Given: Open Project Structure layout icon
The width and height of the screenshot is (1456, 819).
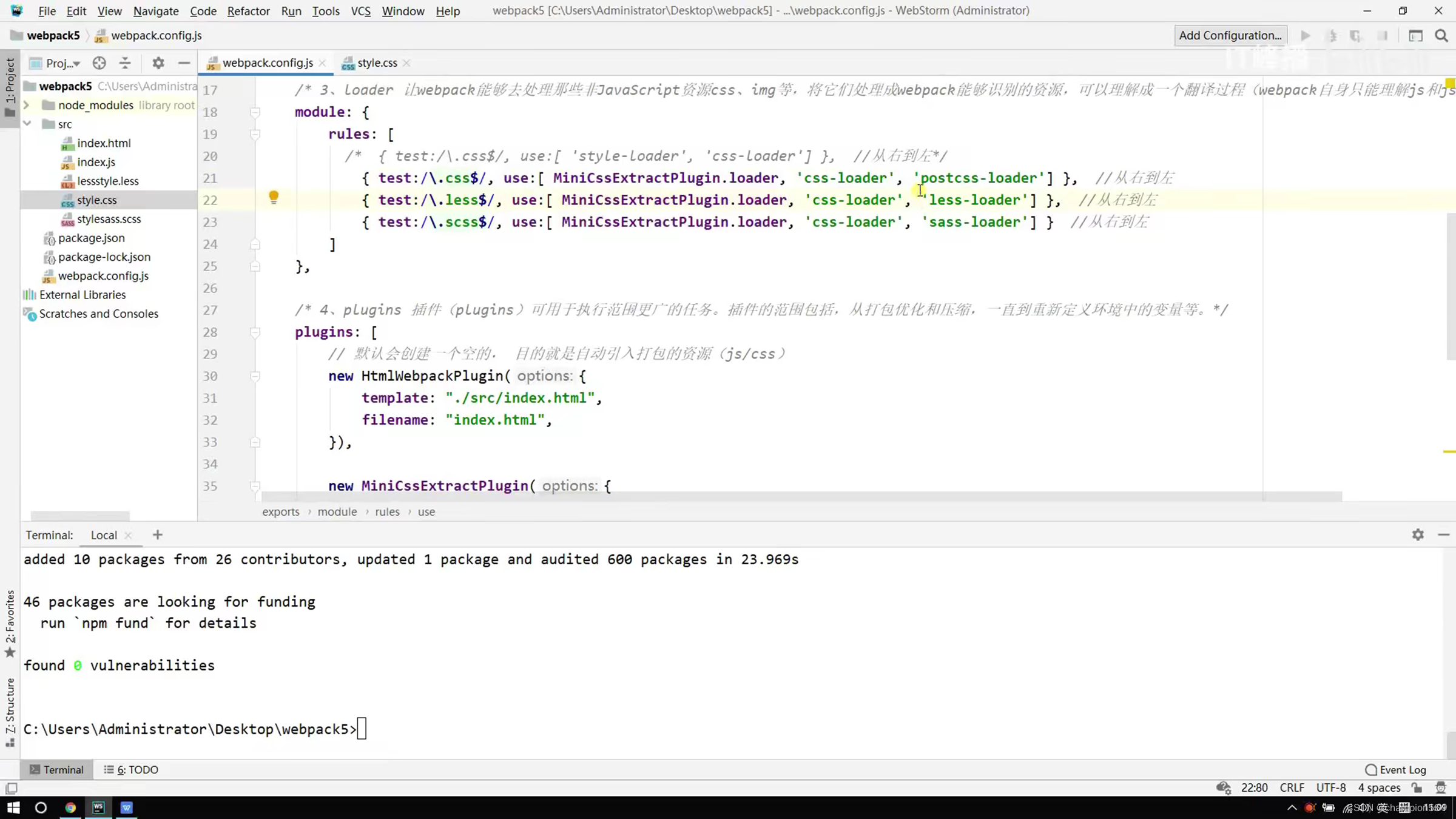Looking at the screenshot, I should pyautogui.click(x=1415, y=36).
